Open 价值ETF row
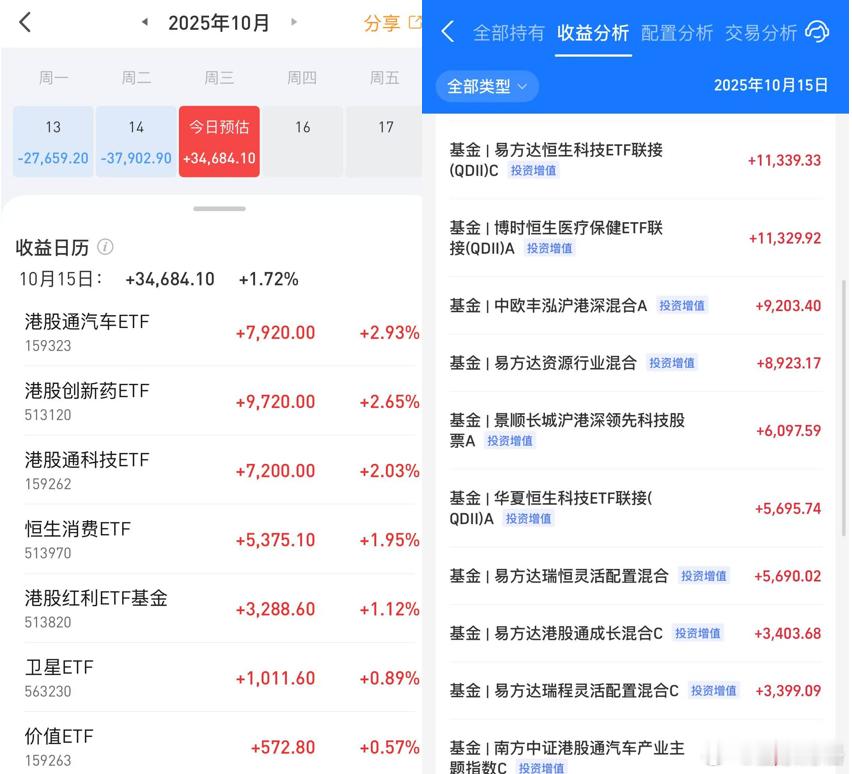Image resolution: width=852 pixels, height=774 pixels. [x=222, y=744]
